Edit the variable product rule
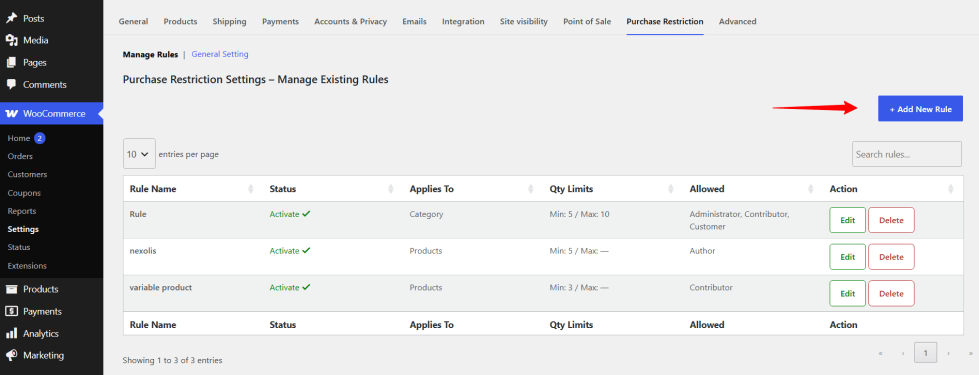Viewport: 979px width, 375px height. click(847, 293)
